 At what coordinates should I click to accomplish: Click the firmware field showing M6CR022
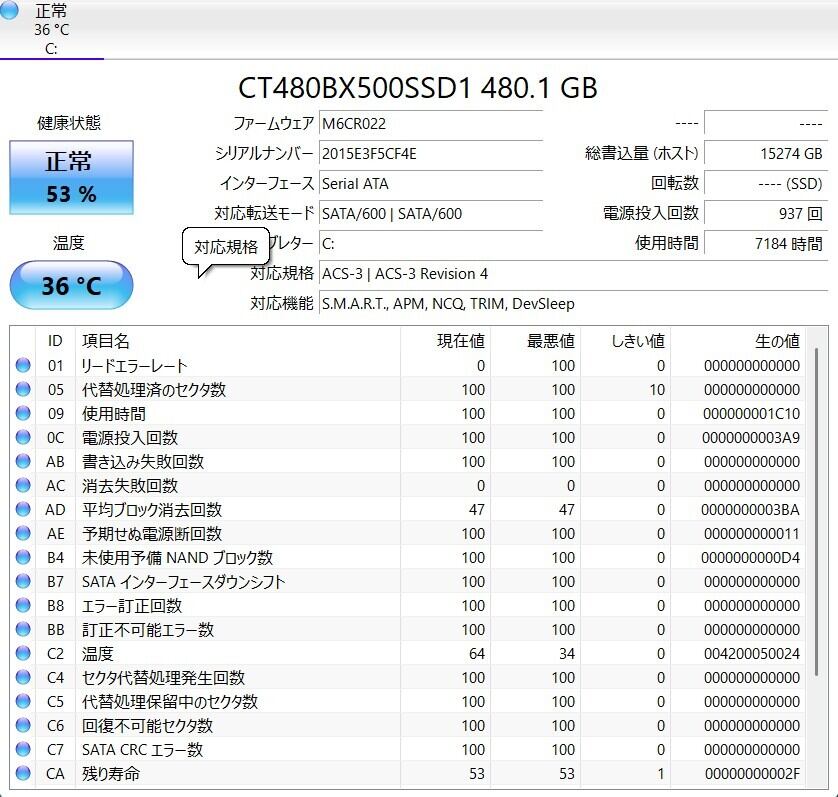pos(430,124)
